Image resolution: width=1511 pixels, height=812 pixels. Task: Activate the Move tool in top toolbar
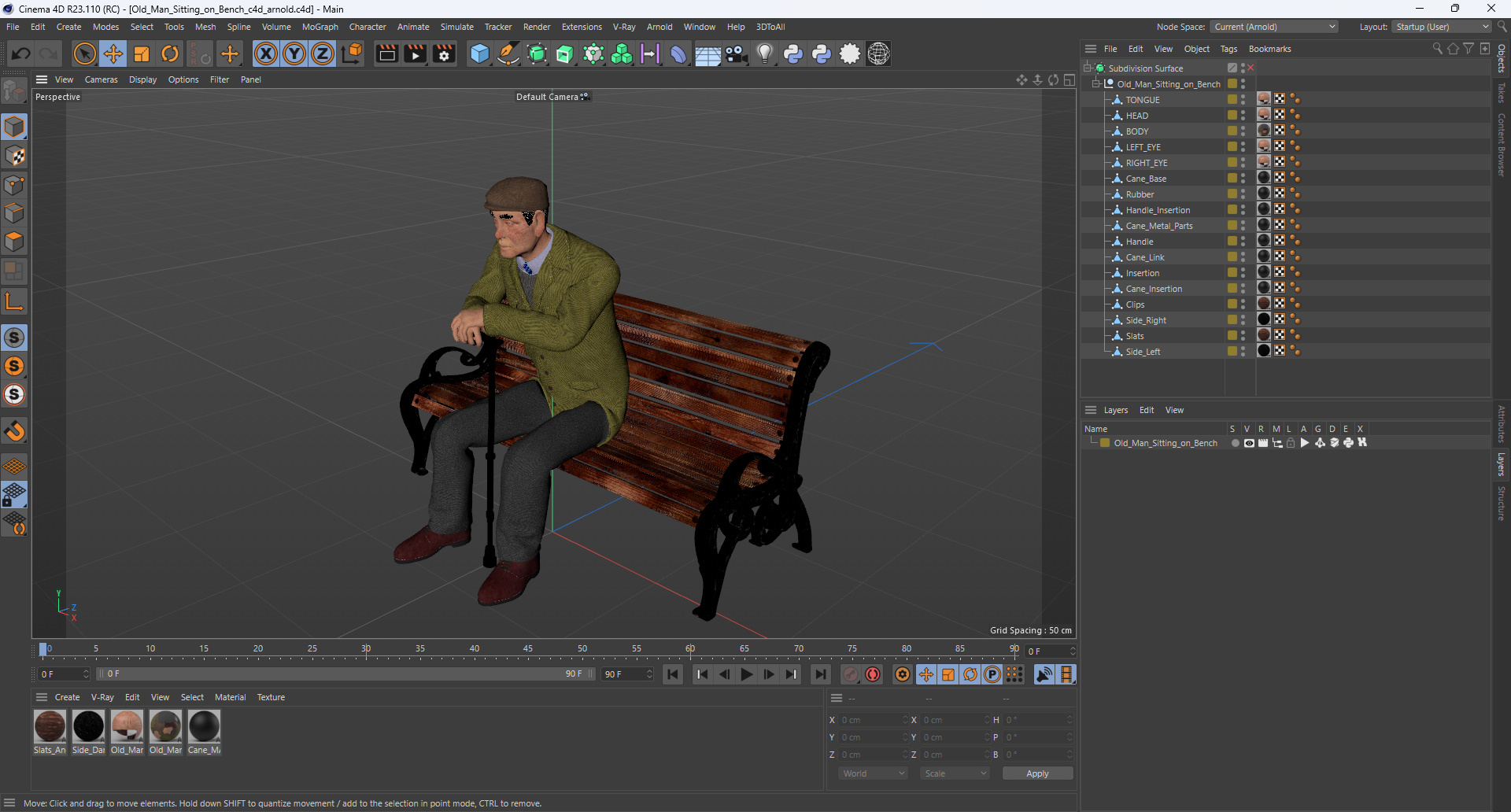[113, 54]
